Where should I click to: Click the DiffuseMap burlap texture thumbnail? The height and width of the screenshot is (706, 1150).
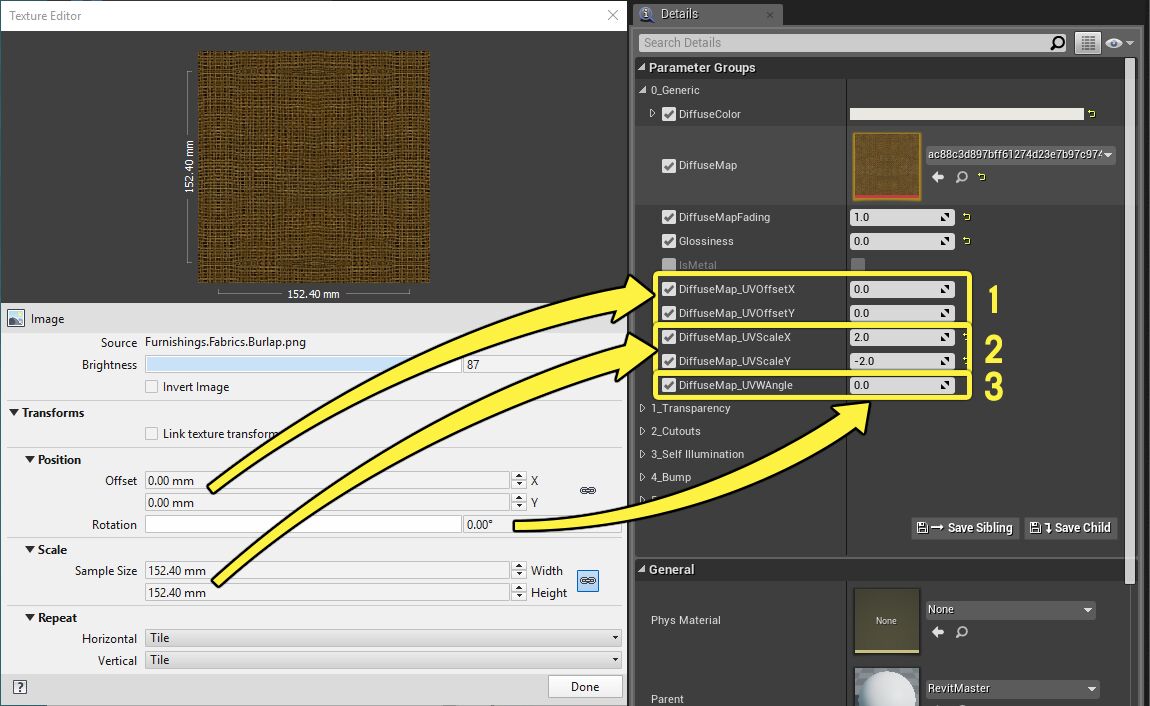886,166
